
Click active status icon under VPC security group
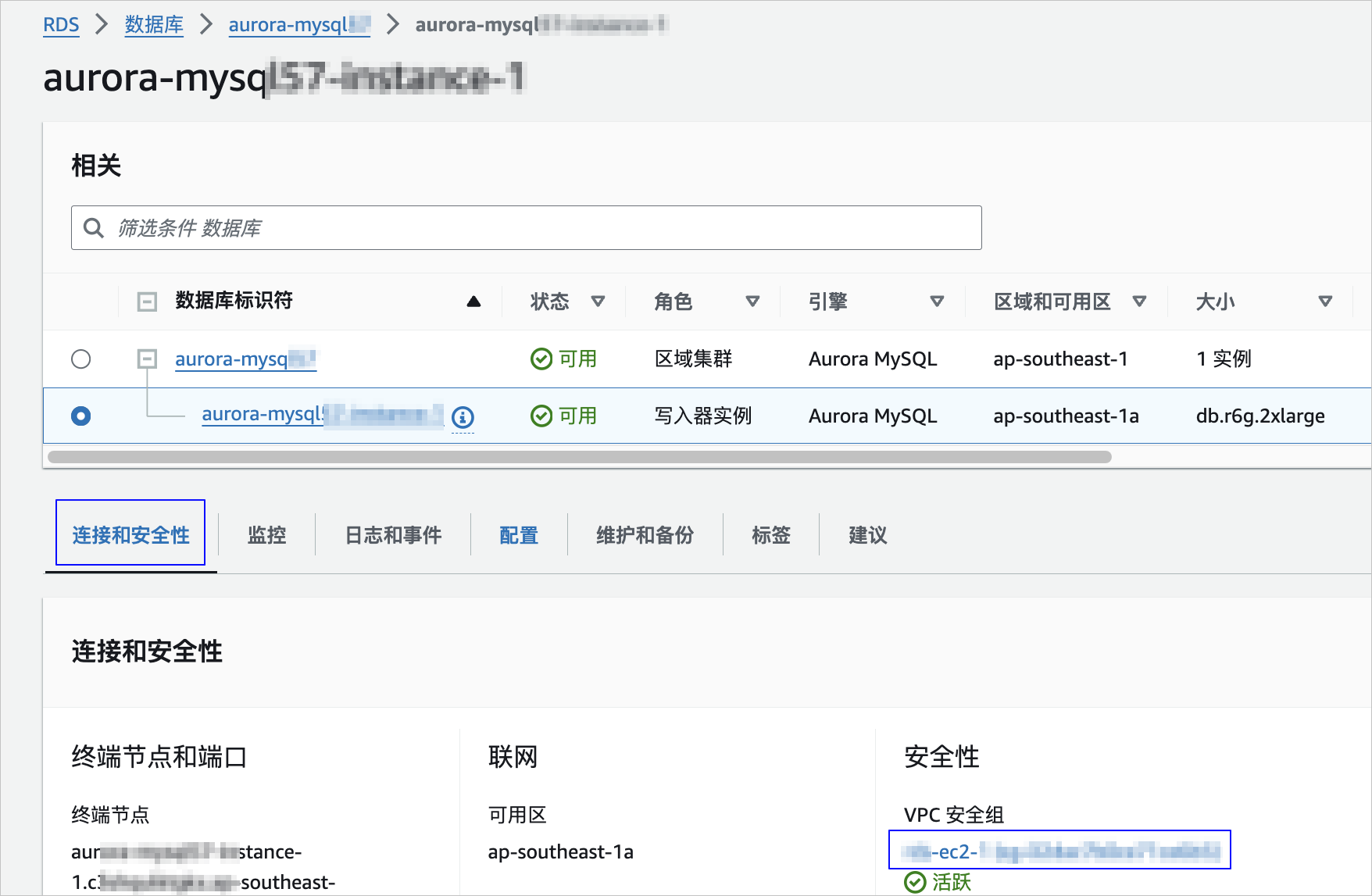click(915, 883)
